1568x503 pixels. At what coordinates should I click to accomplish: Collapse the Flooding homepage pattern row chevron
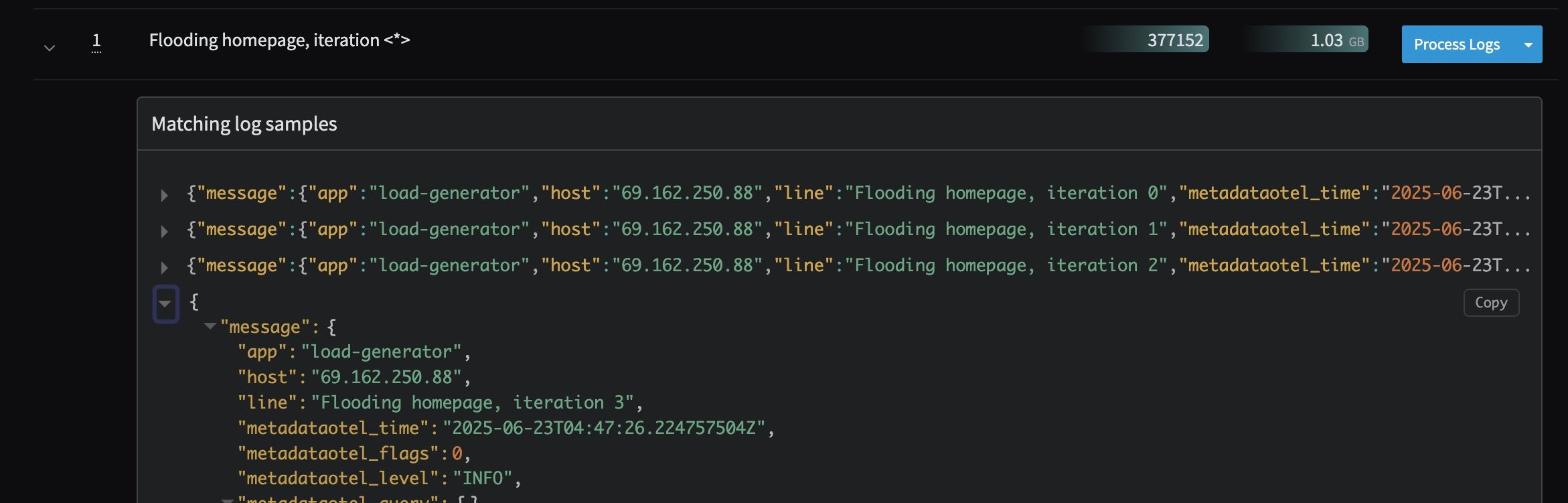point(49,48)
